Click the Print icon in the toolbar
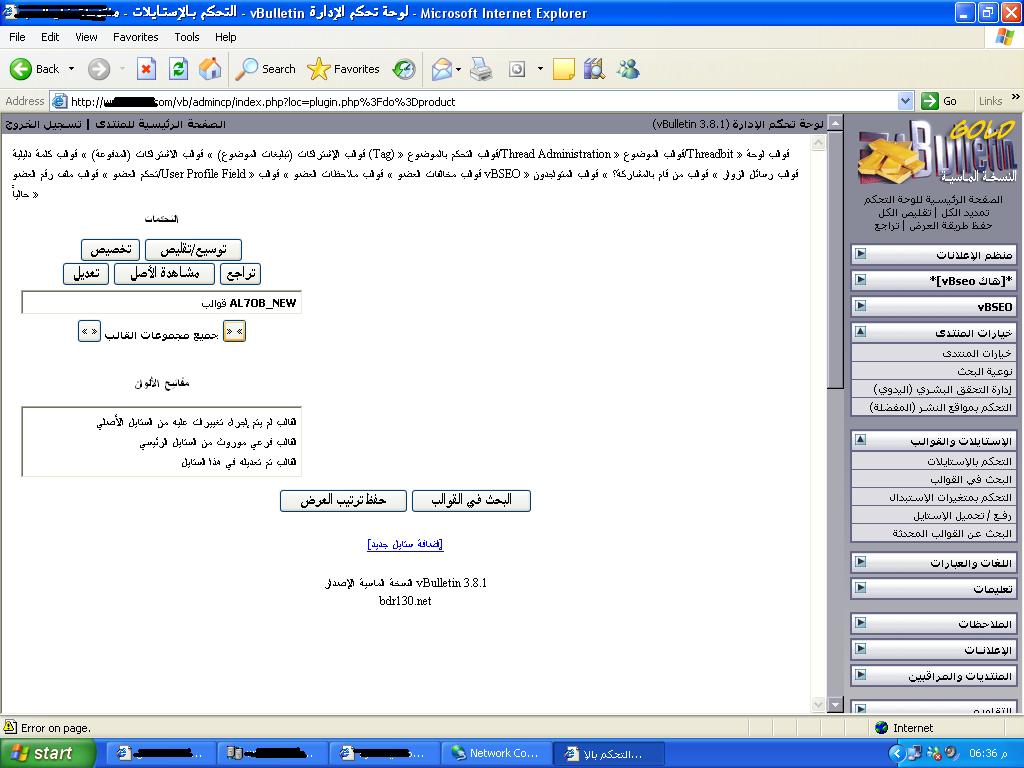The height and width of the screenshot is (768, 1024). point(481,69)
